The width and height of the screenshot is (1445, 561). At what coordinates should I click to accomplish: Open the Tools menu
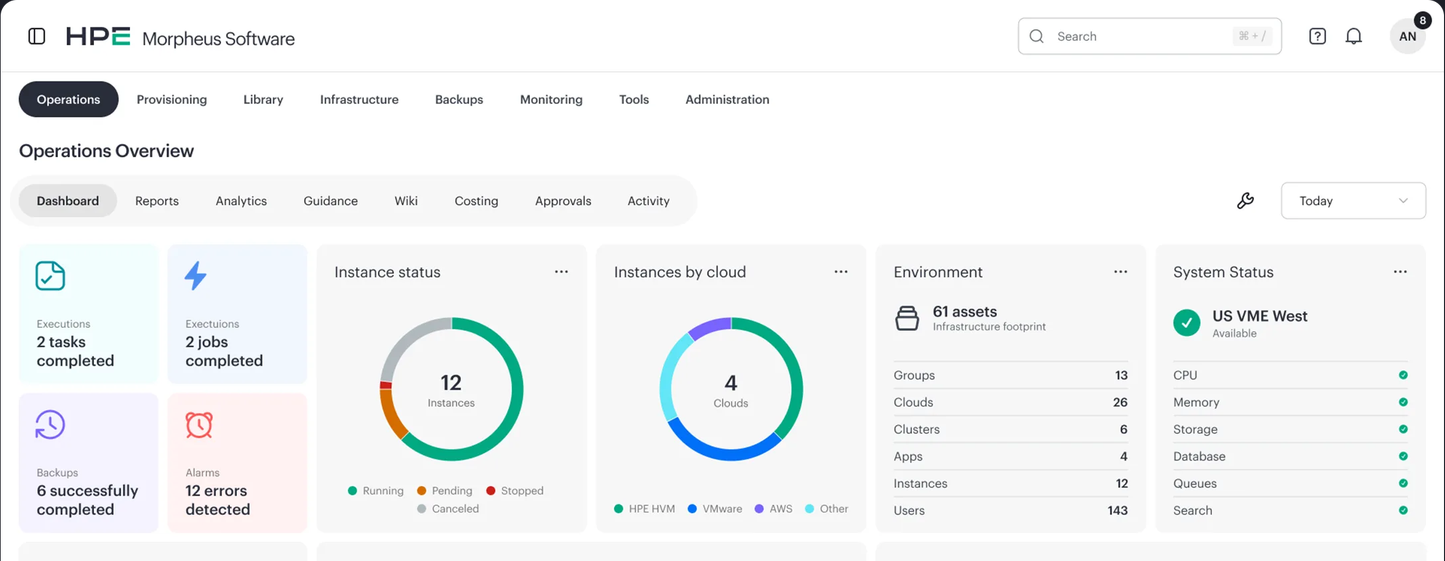tap(634, 99)
